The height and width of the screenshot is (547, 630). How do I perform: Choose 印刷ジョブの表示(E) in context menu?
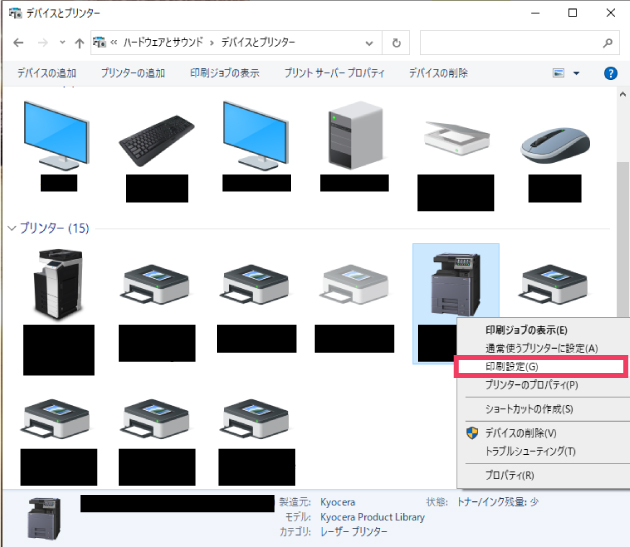click(526, 330)
